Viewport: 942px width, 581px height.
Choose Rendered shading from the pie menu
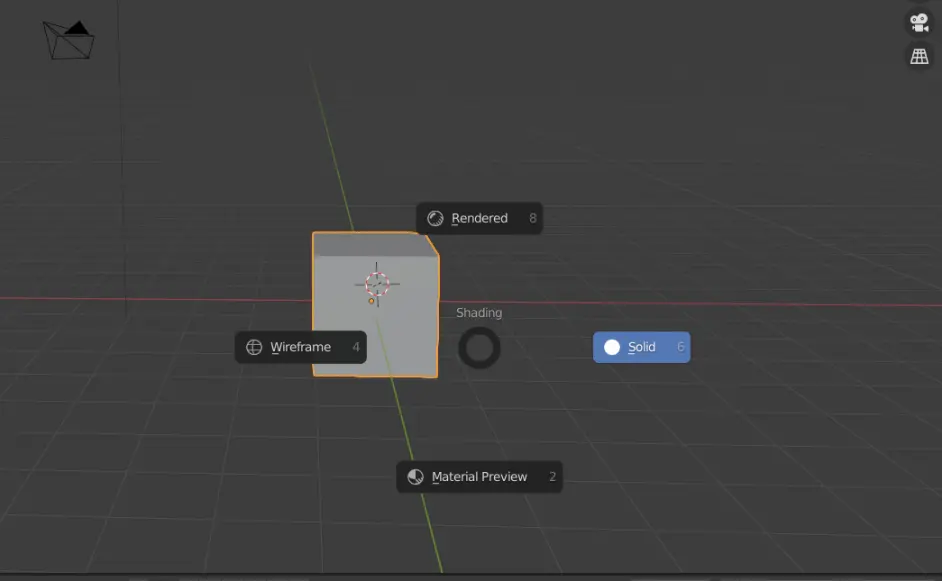coord(479,218)
